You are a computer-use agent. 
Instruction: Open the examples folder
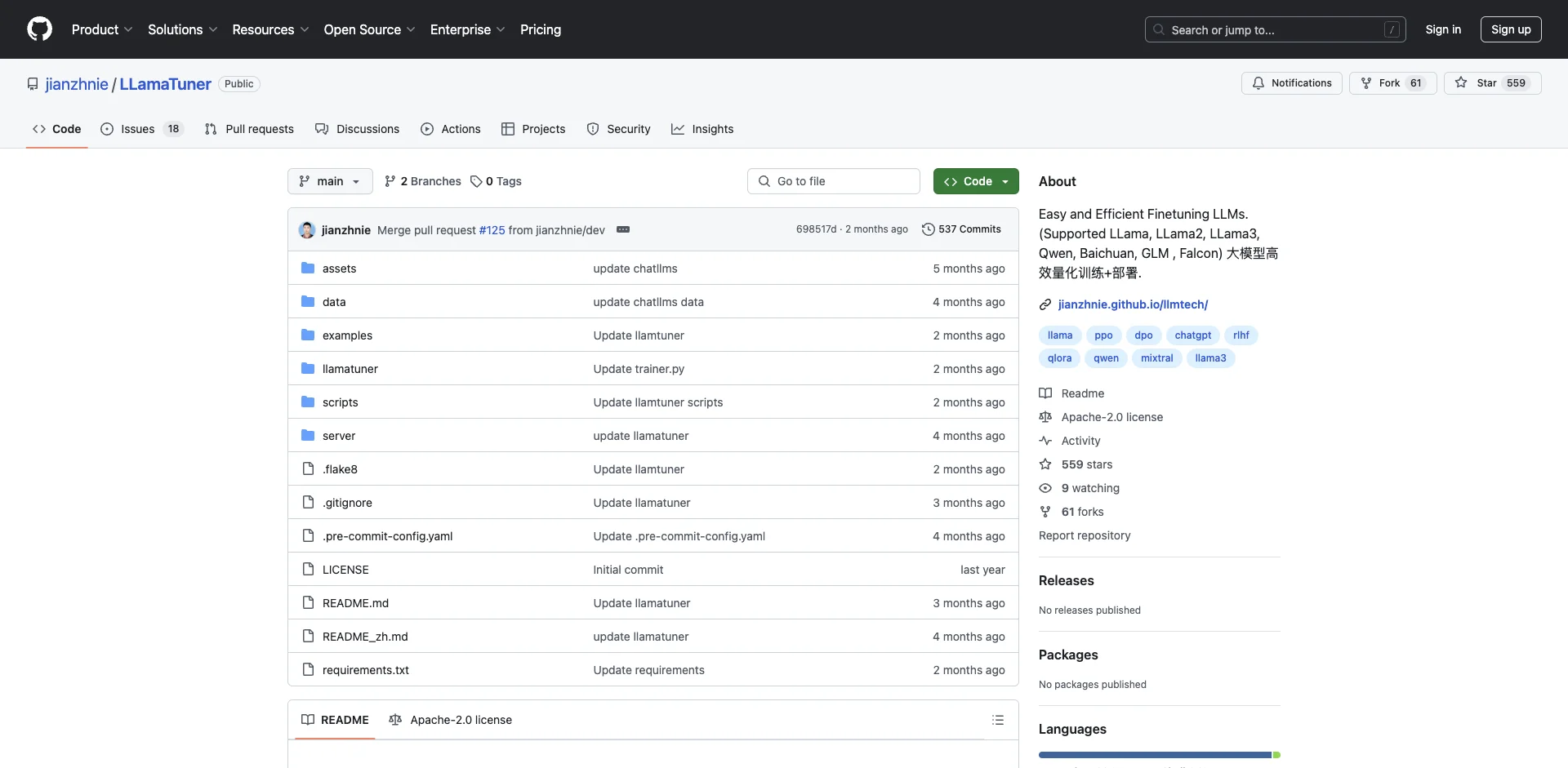[347, 335]
